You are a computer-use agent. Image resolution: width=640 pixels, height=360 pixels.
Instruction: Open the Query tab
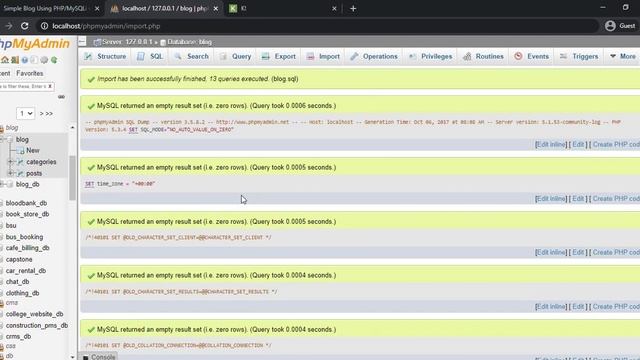235,56
